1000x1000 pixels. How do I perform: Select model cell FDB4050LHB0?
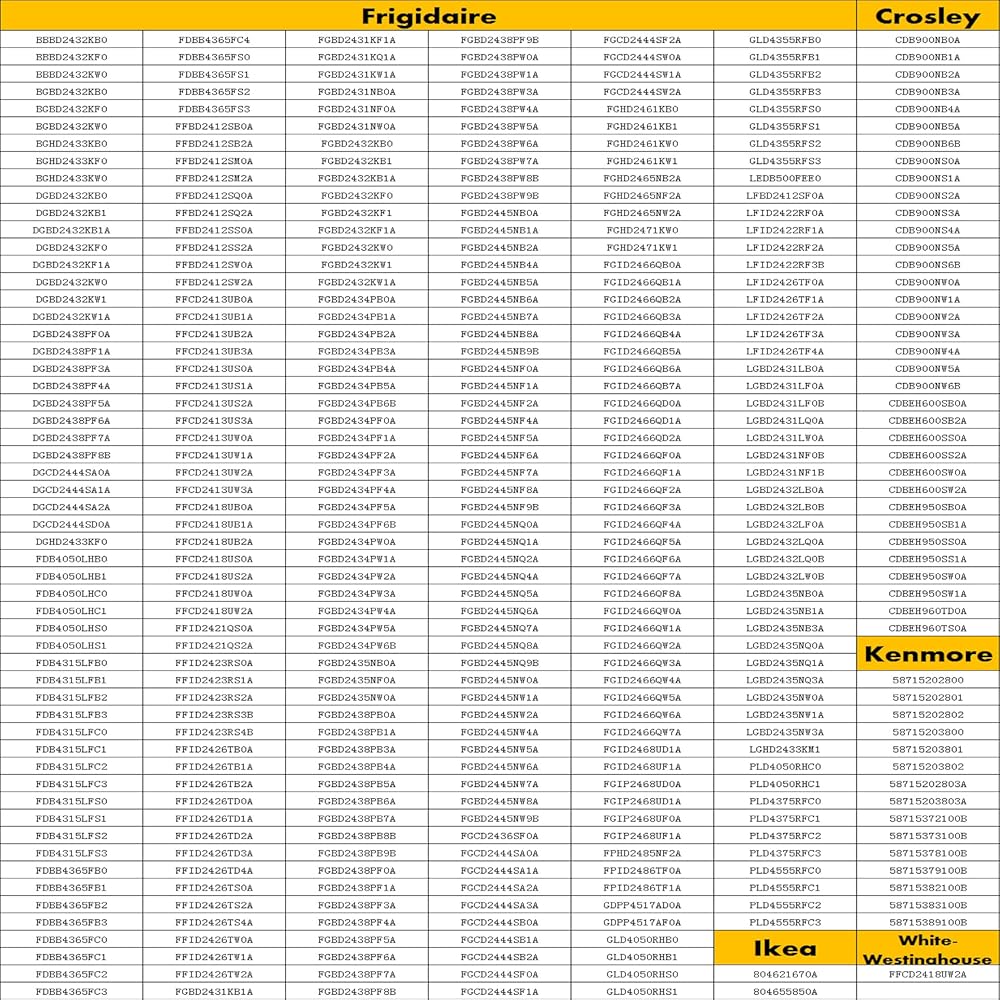point(71,559)
